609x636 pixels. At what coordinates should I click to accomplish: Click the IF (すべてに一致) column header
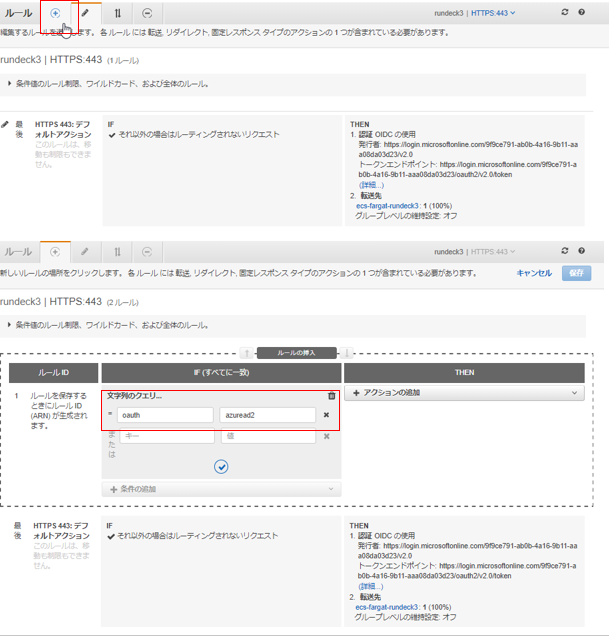(x=221, y=373)
